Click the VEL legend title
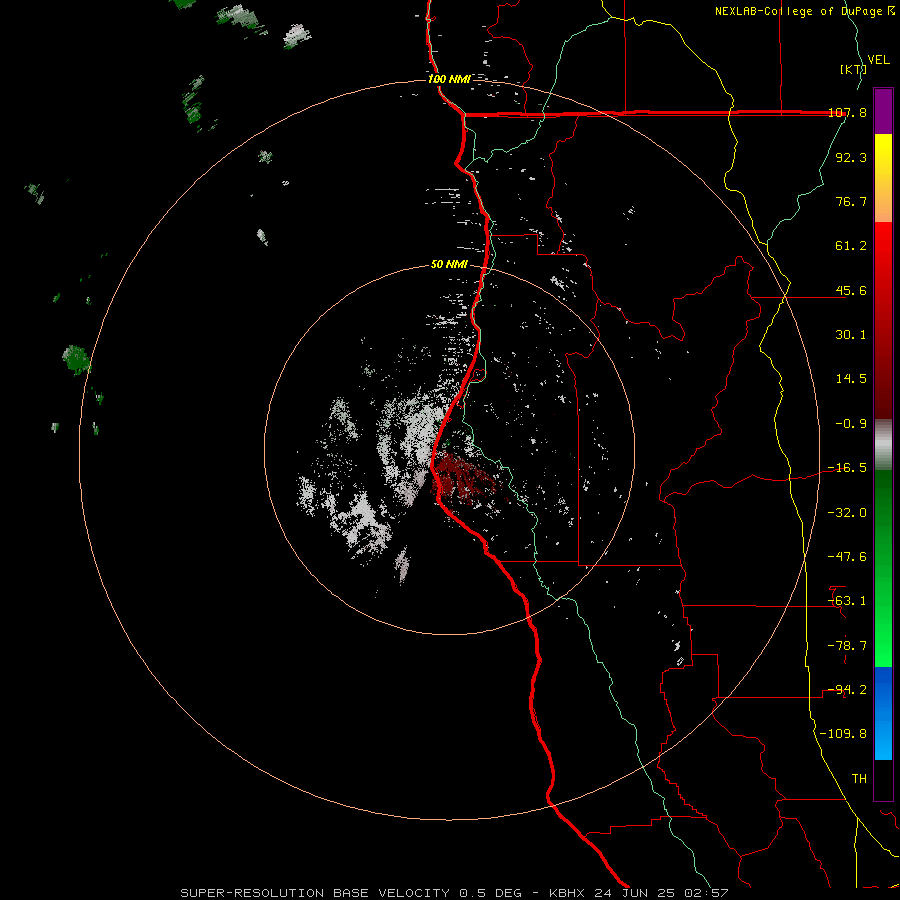The image size is (900, 900). (878, 60)
